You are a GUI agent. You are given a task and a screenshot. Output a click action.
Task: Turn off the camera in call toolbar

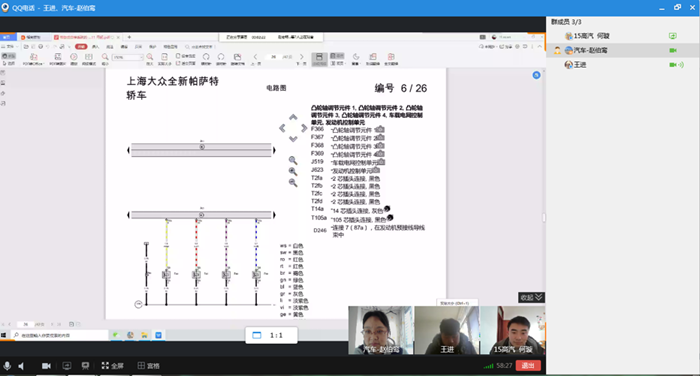point(46,366)
